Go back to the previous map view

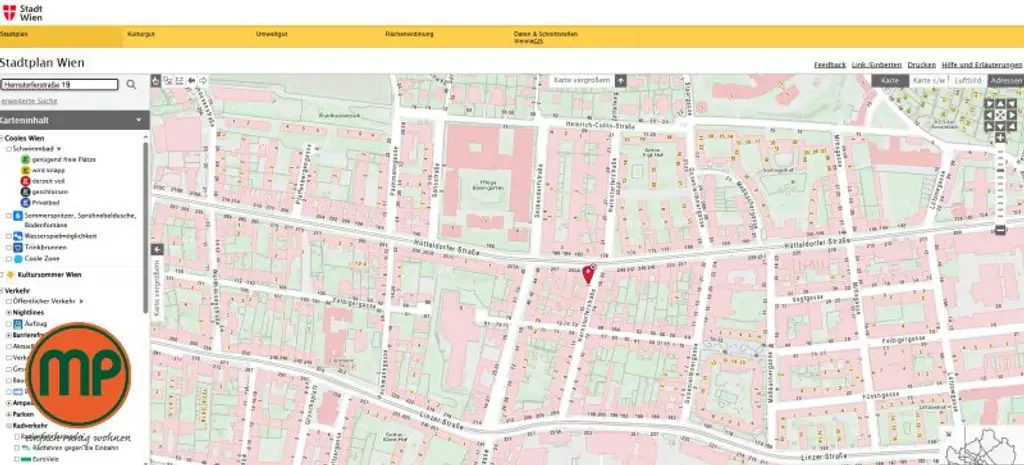coord(191,80)
